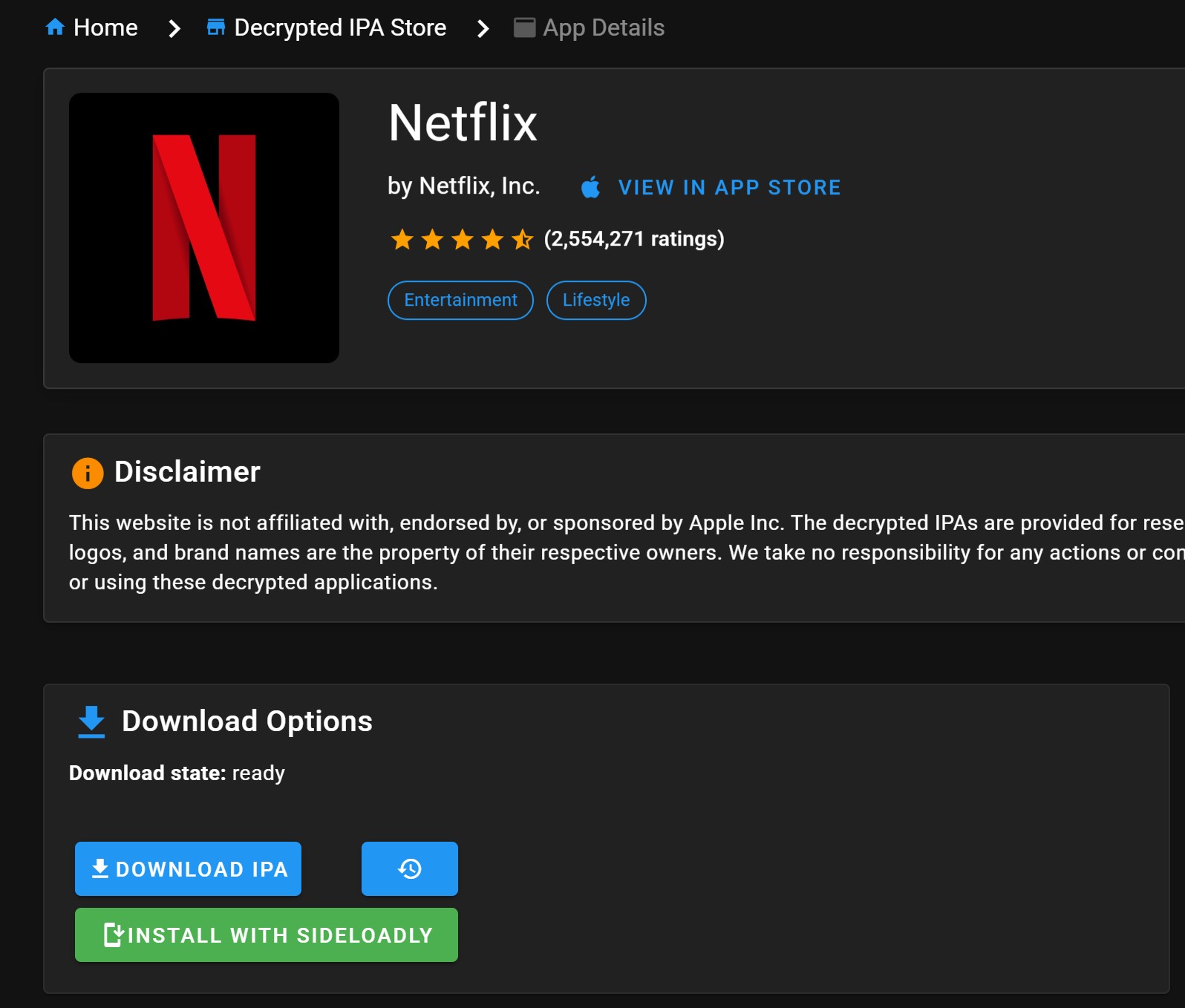The width and height of the screenshot is (1185, 1008).
Task: Open Decrypted IPA Store breadcrumb link
Action: coord(340,27)
